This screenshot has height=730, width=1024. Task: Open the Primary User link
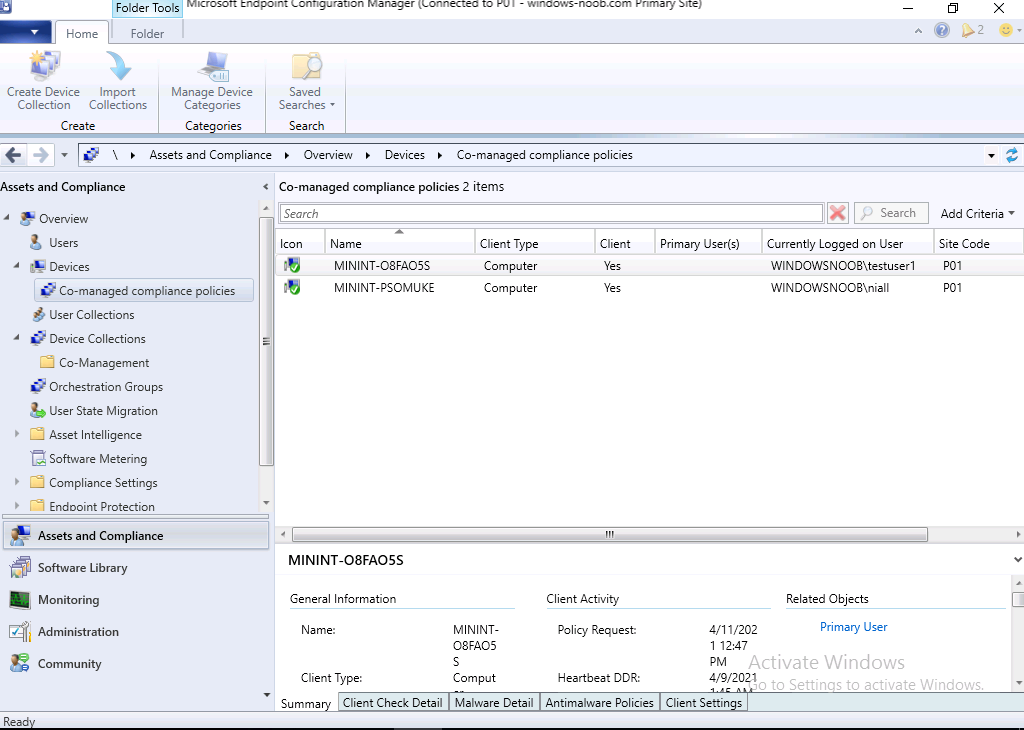(x=854, y=627)
